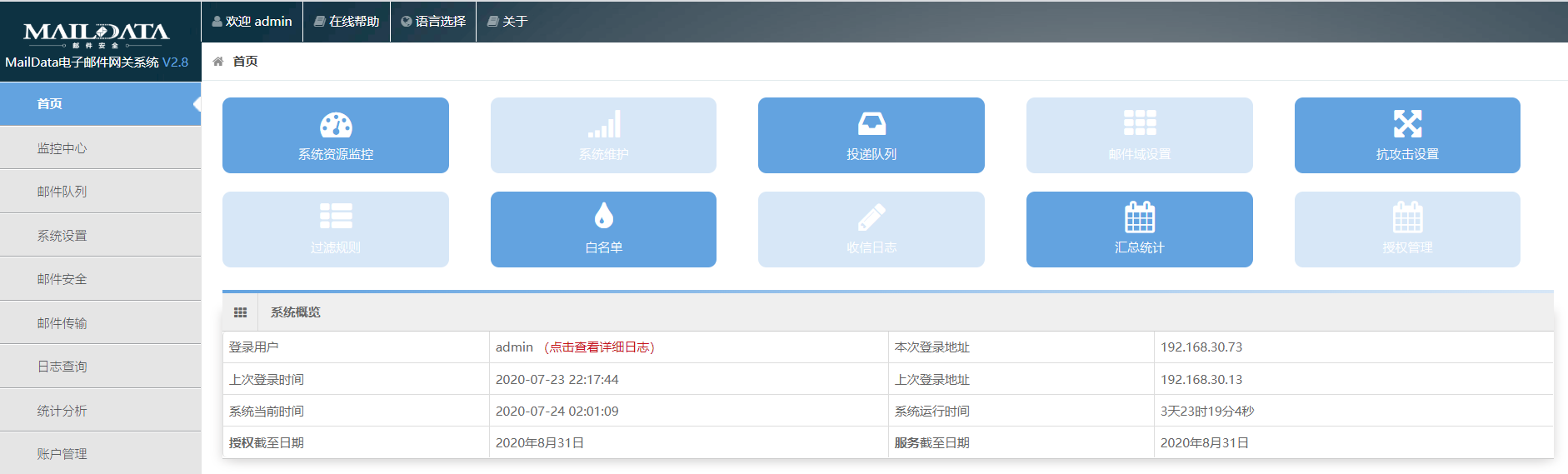Open the 系统维护 signal-bars tile

coord(603,135)
